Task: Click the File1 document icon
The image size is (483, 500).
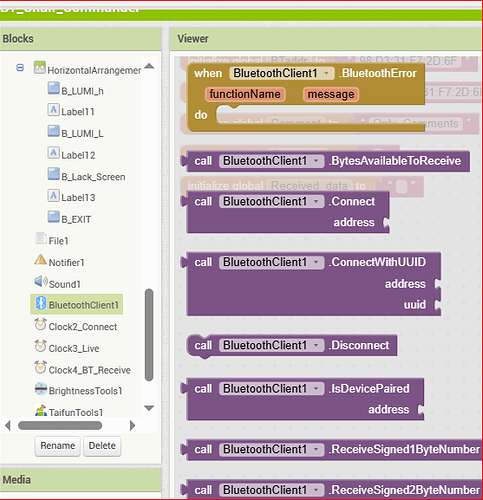Action: tap(41, 238)
